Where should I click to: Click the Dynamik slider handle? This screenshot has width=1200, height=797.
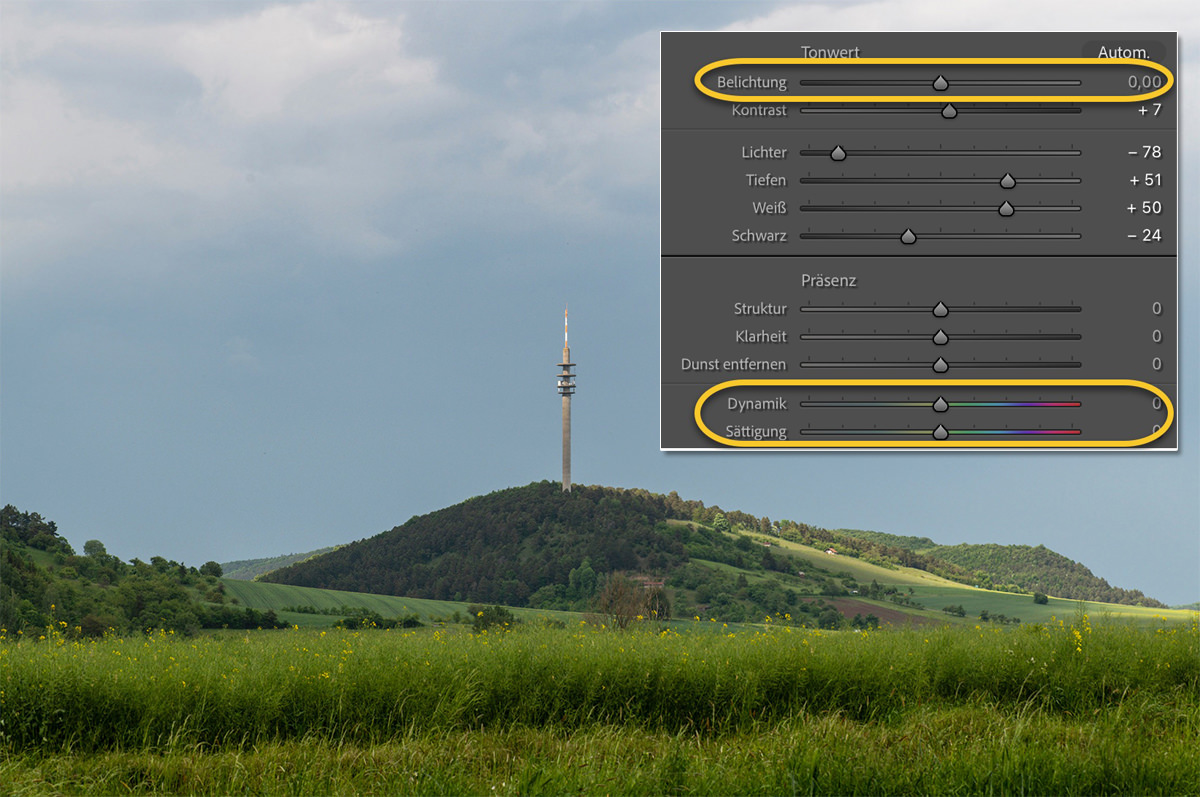click(x=940, y=406)
